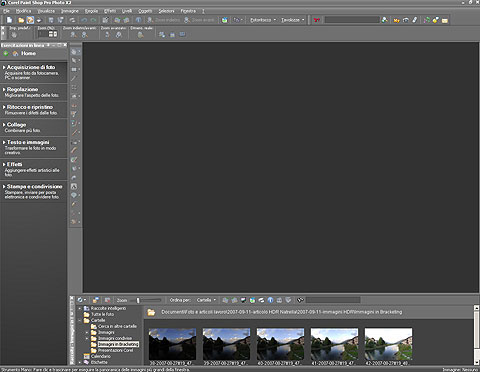This screenshot has height=372, width=480.
Task: Open the Effetti menu
Action: [110, 11]
